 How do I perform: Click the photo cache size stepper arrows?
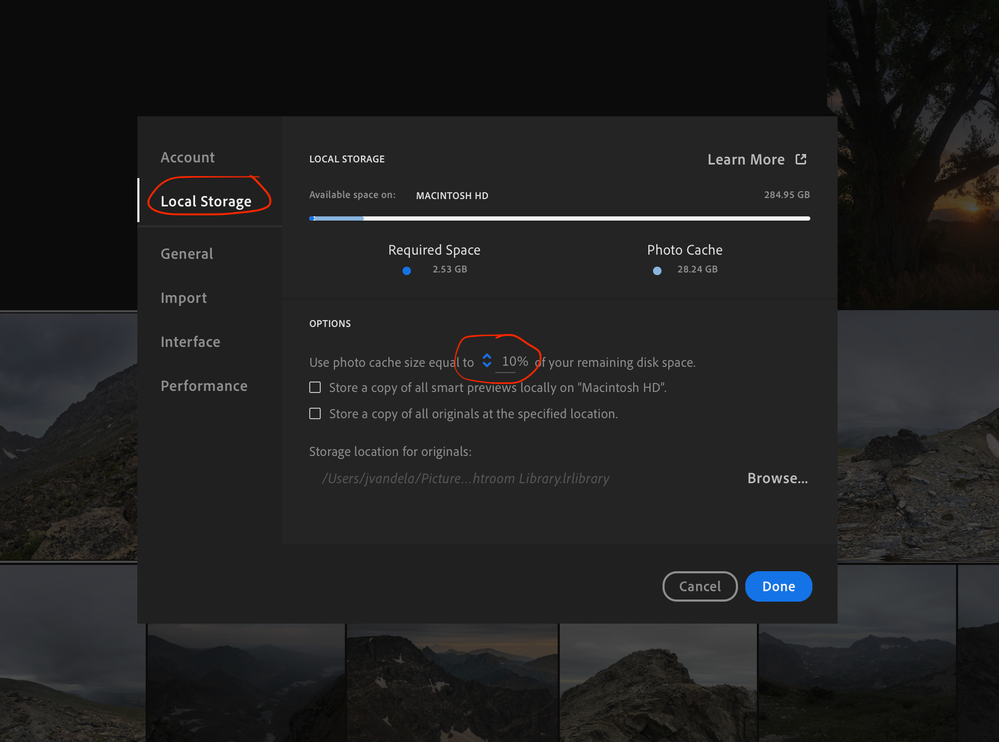pyautogui.click(x=487, y=360)
